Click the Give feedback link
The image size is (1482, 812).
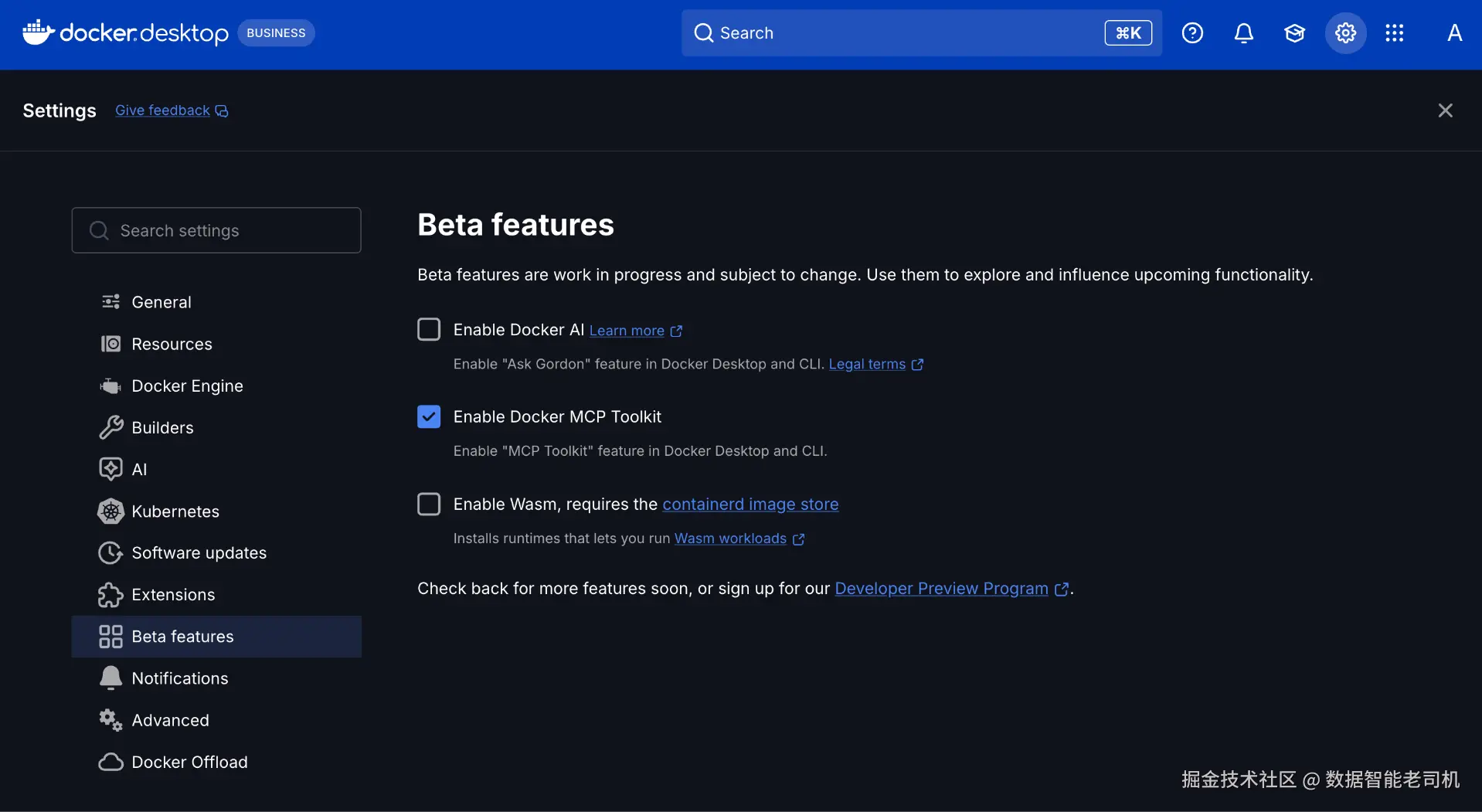pos(162,110)
